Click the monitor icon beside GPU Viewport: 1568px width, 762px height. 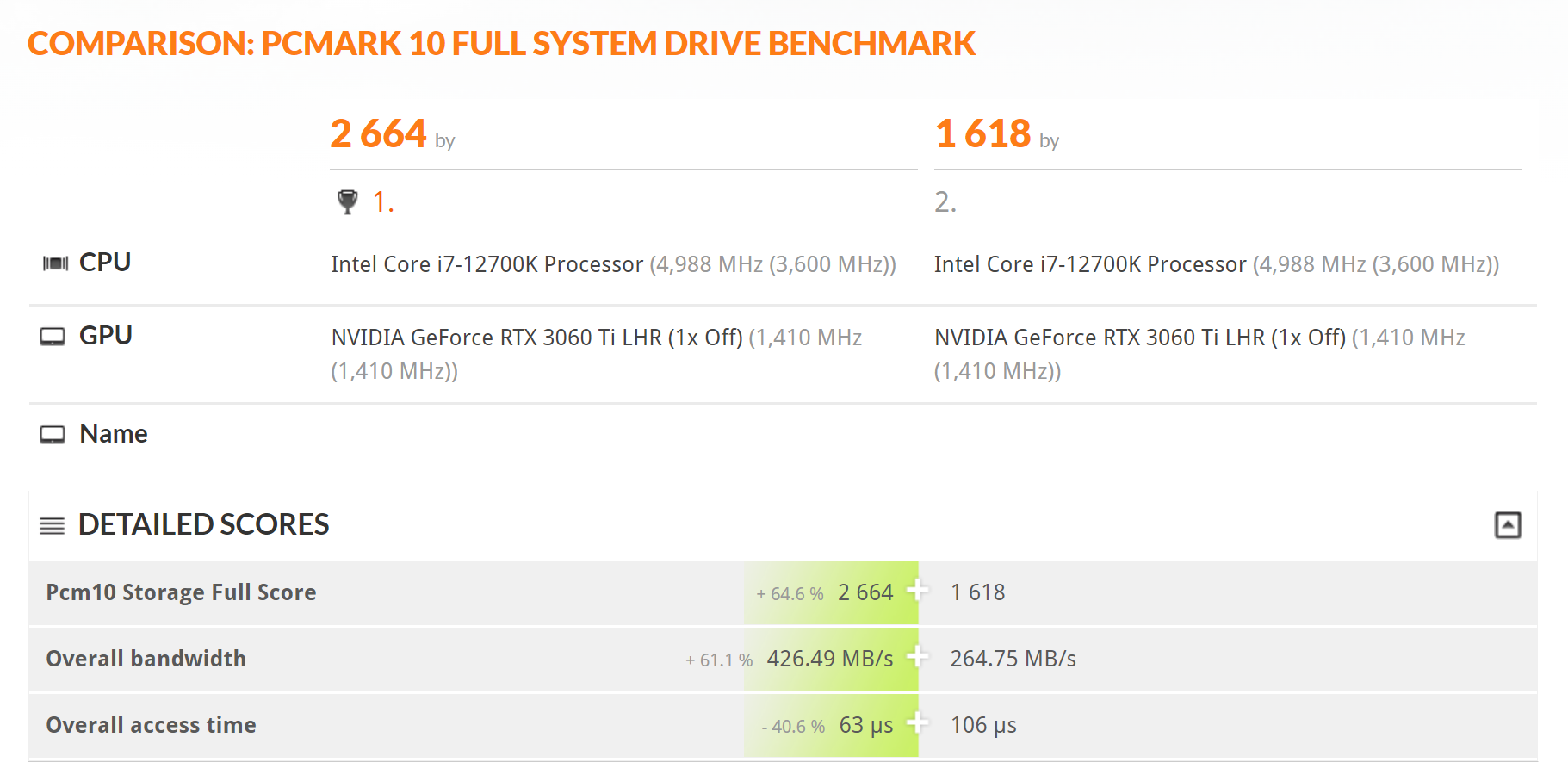pyautogui.click(x=53, y=337)
